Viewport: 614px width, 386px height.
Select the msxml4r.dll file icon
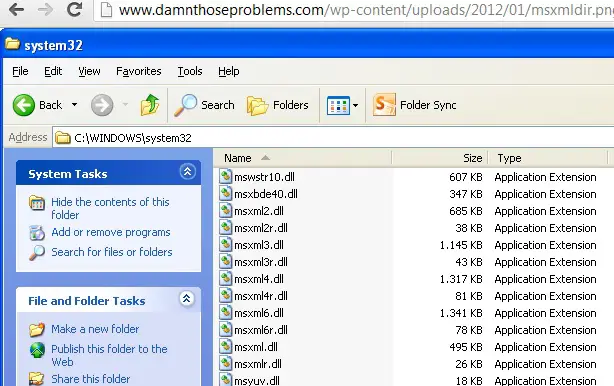click(226, 296)
